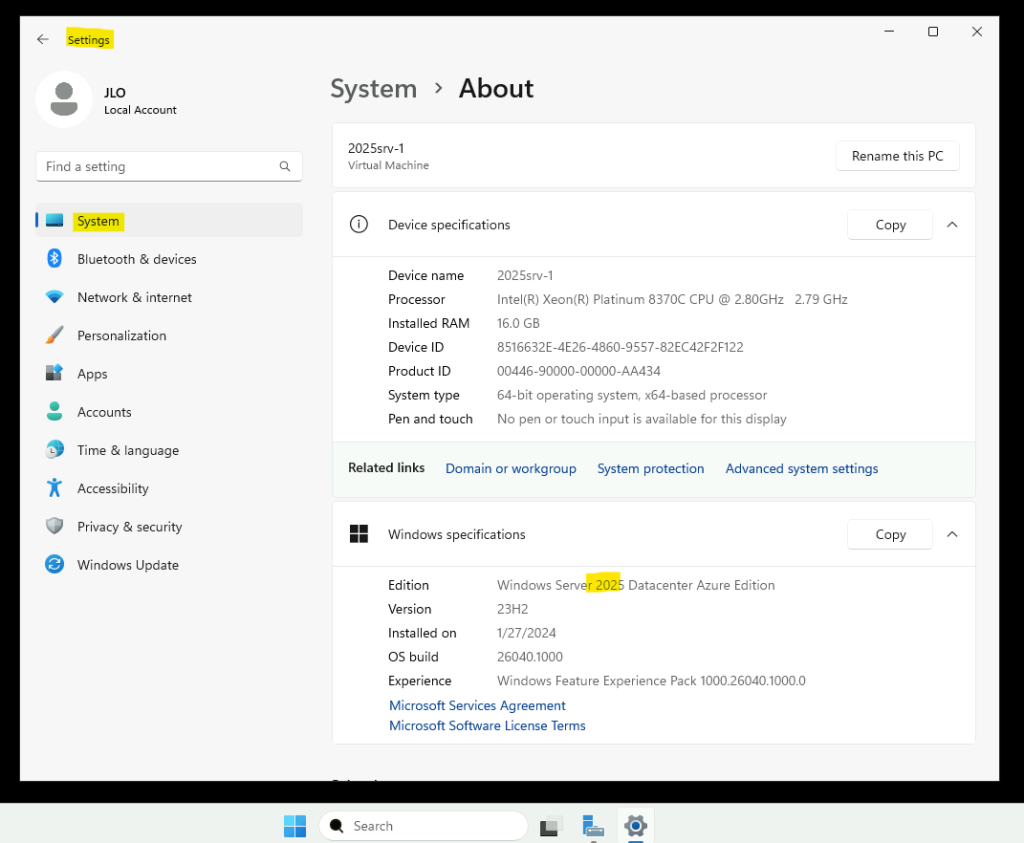The height and width of the screenshot is (843, 1024).
Task: Click the Edition value Windows Server 2025 Datacenter
Action: click(x=635, y=585)
